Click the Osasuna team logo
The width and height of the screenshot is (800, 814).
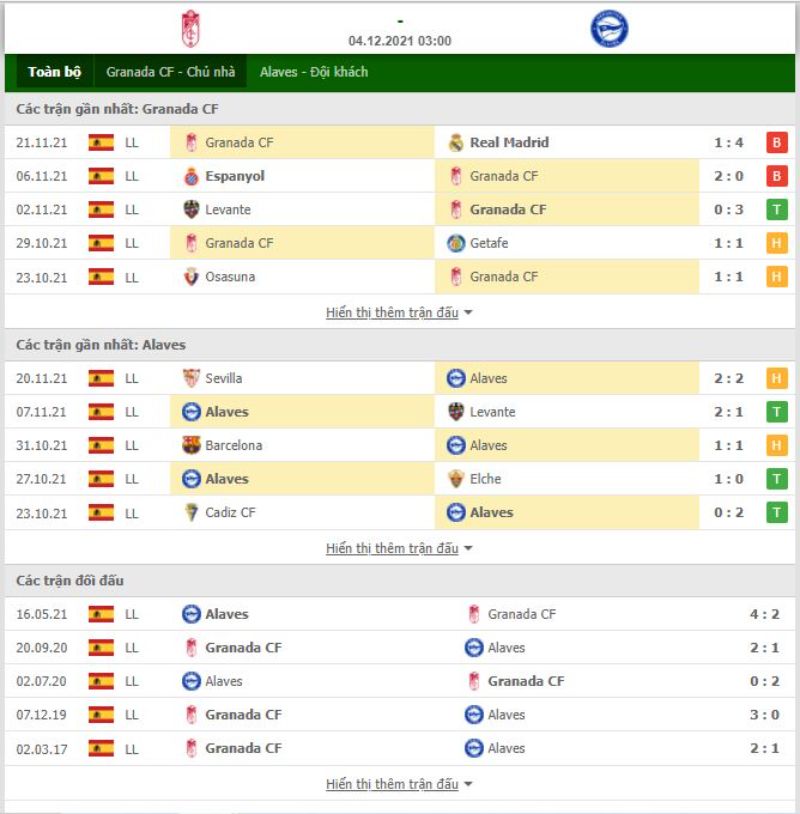[x=191, y=277]
